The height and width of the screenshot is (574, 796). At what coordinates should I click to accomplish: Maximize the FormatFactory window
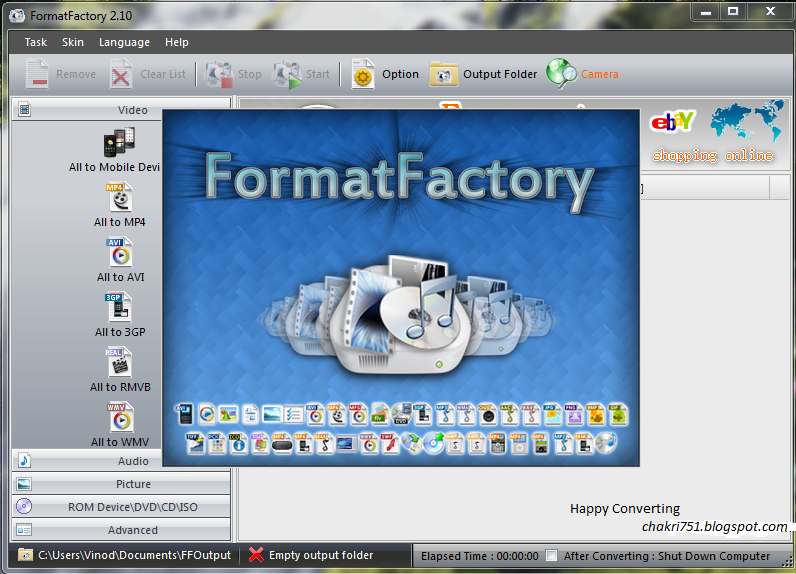click(x=733, y=11)
